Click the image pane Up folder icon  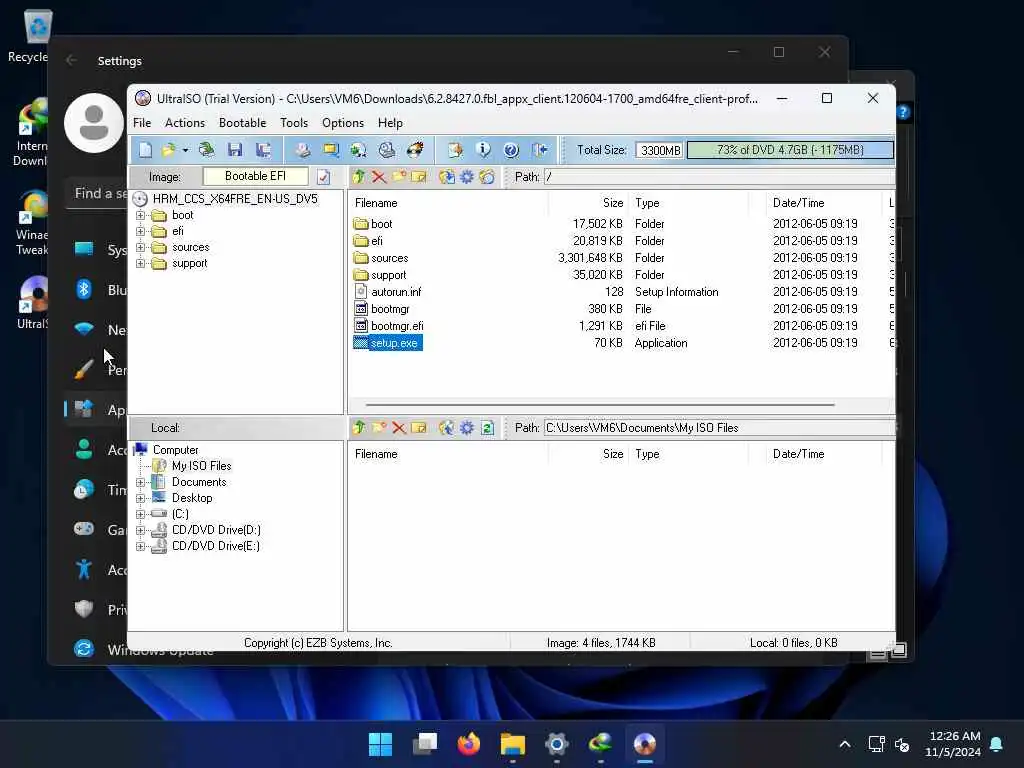[359, 177]
